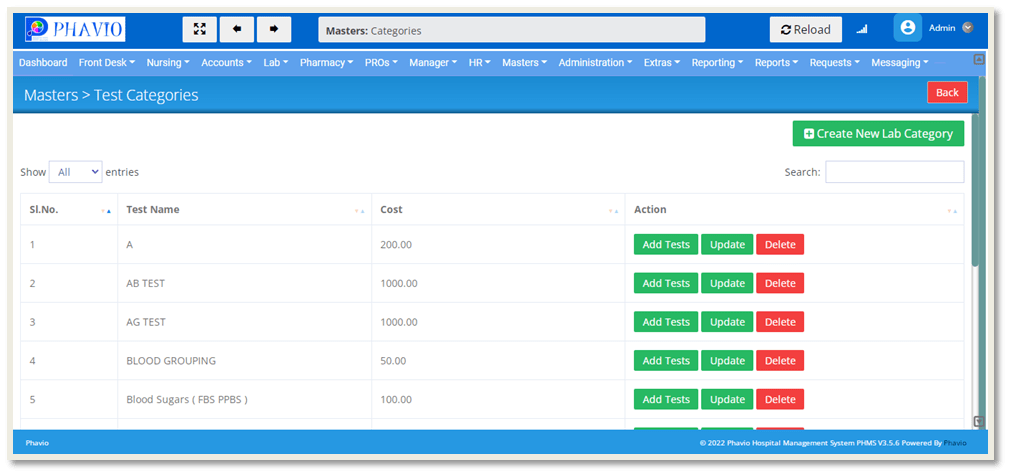Open the Accounts menu
The width and height of the screenshot is (1009, 475).
click(227, 62)
